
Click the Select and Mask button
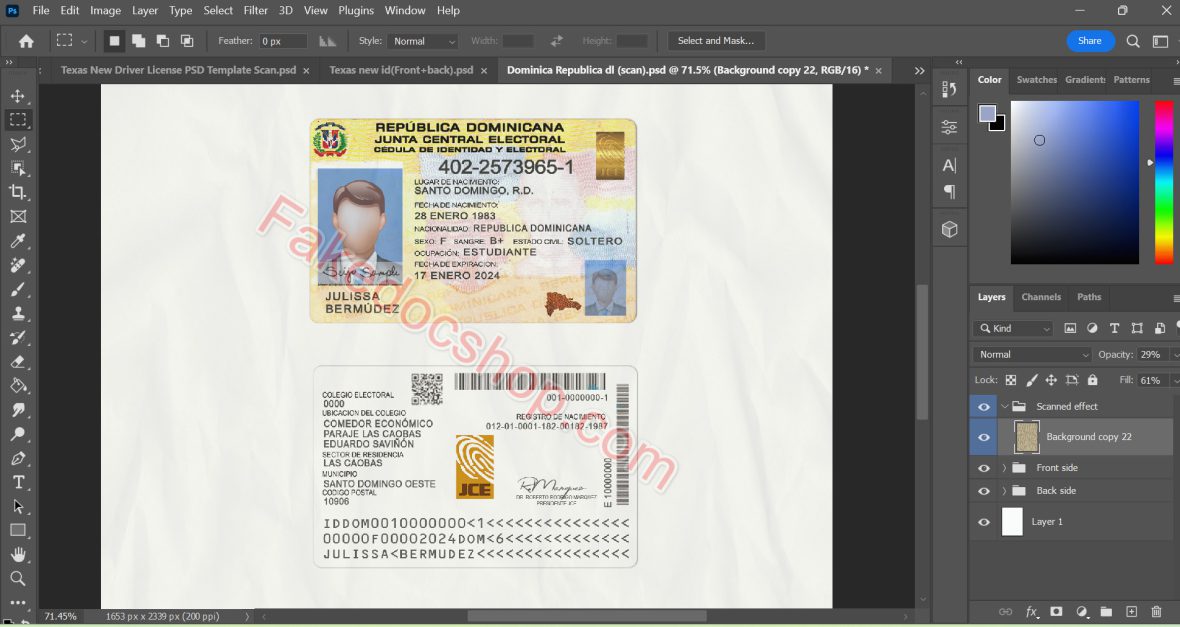(x=716, y=41)
